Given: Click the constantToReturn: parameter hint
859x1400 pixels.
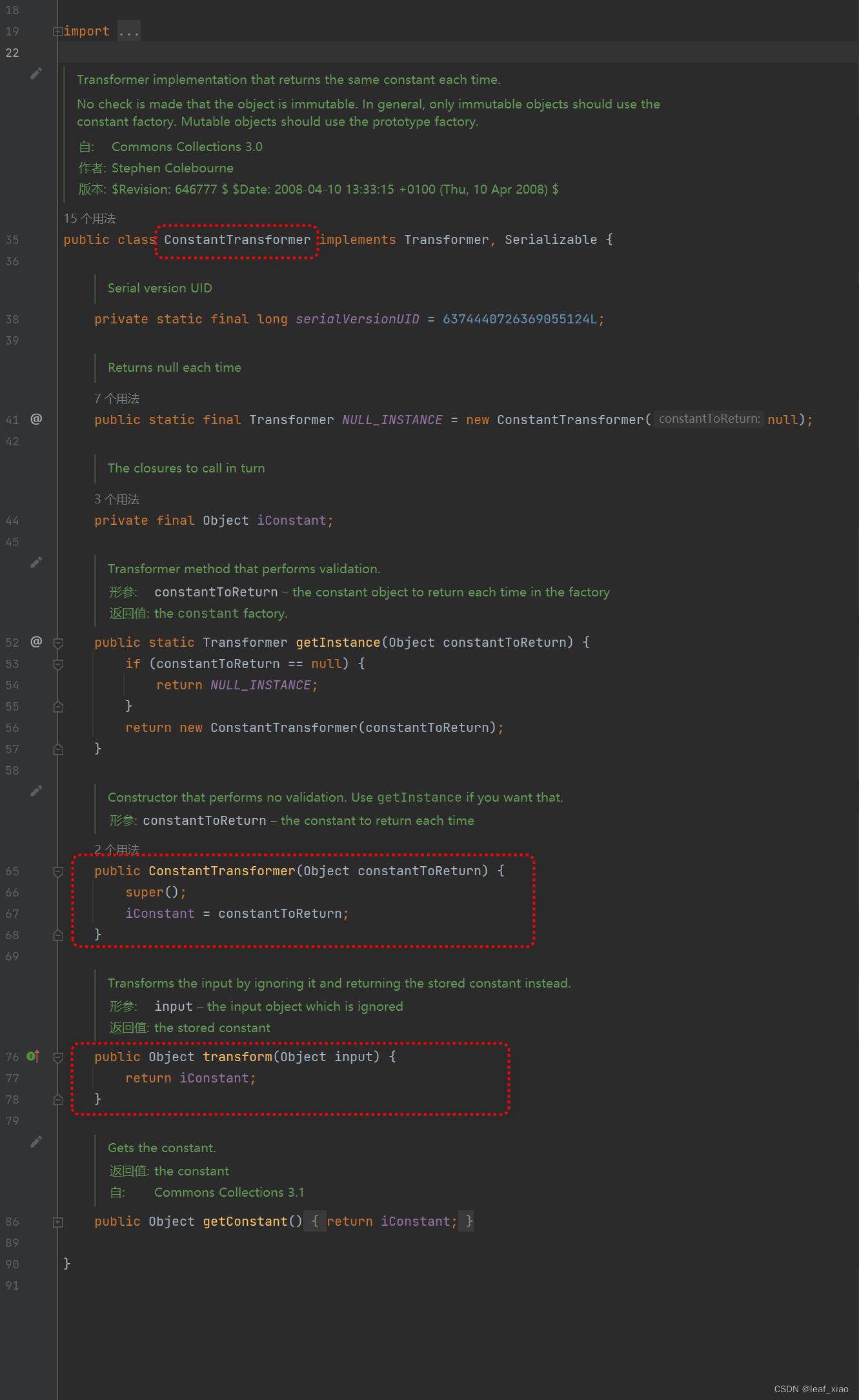Looking at the screenshot, I should [x=709, y=419].
